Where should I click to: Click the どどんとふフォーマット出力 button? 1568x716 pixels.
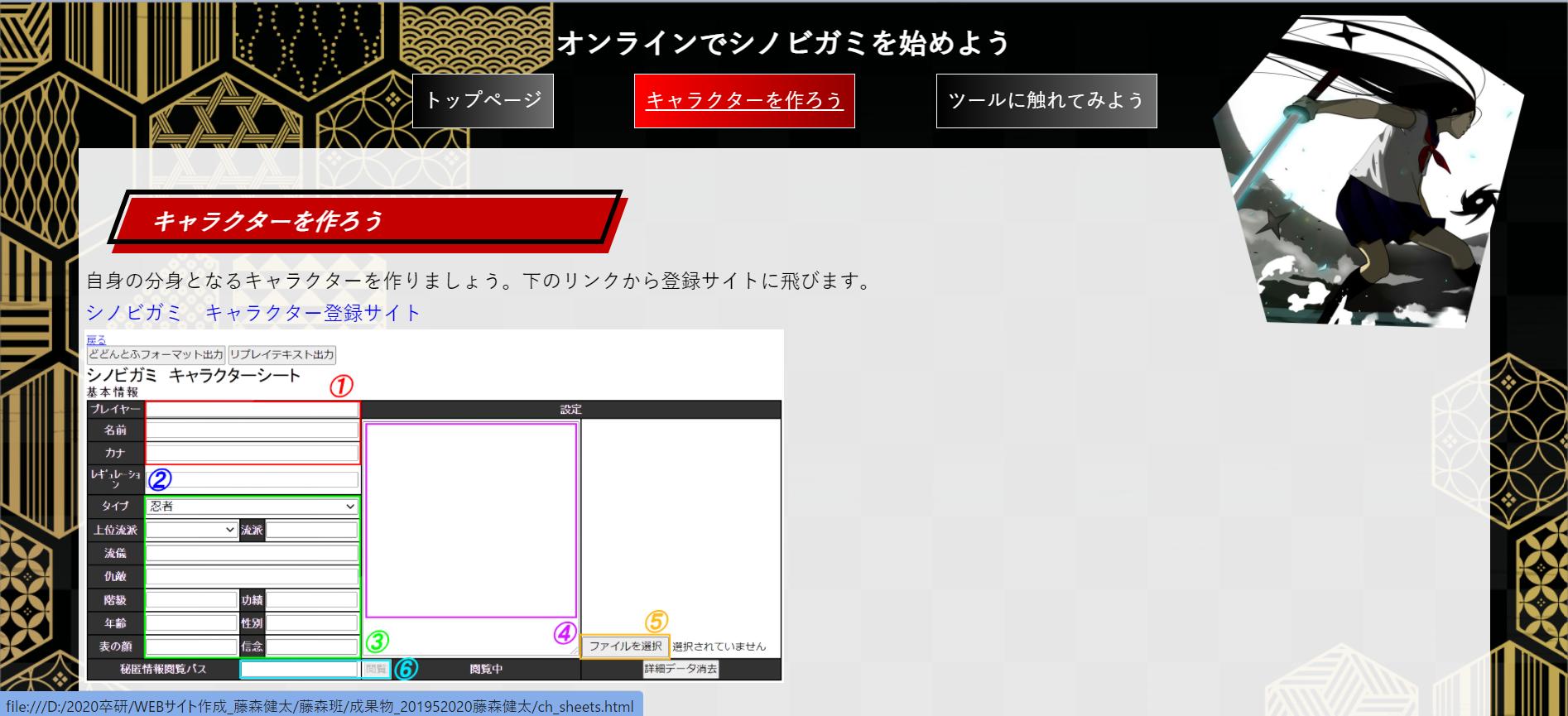(x=156, y=354)
